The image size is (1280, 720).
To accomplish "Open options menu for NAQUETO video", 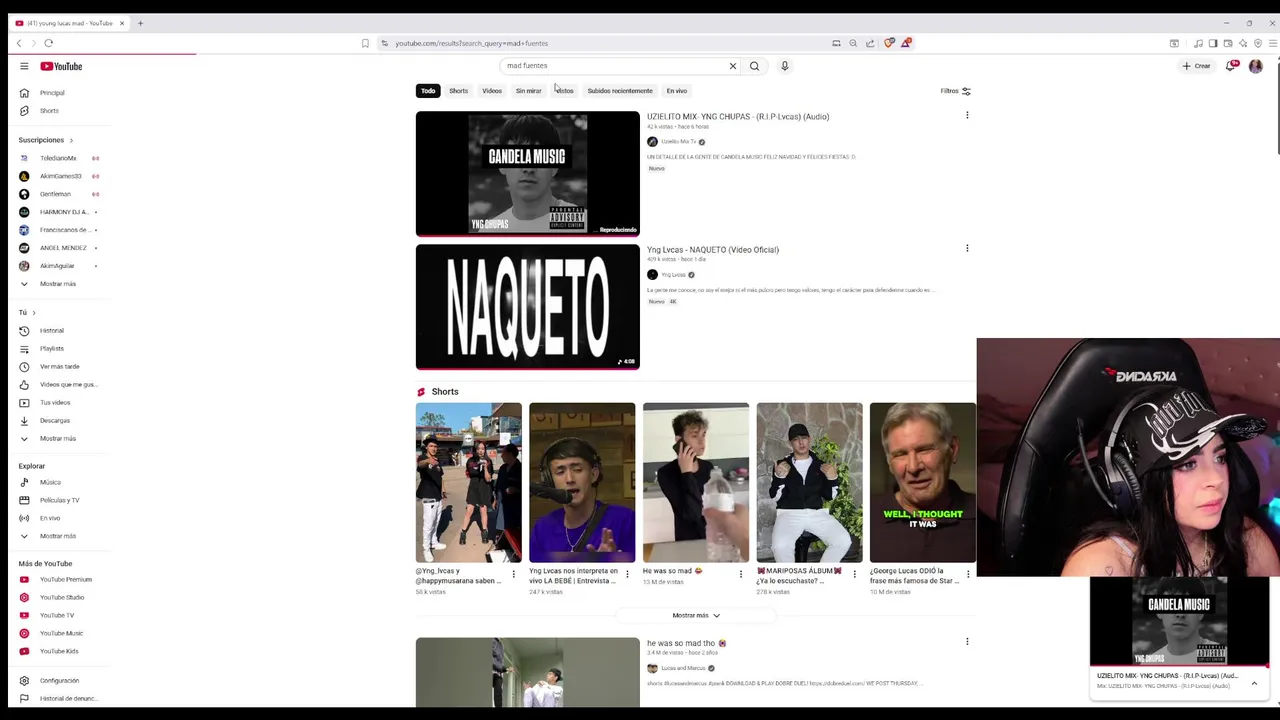I will [x=967, y=249].
